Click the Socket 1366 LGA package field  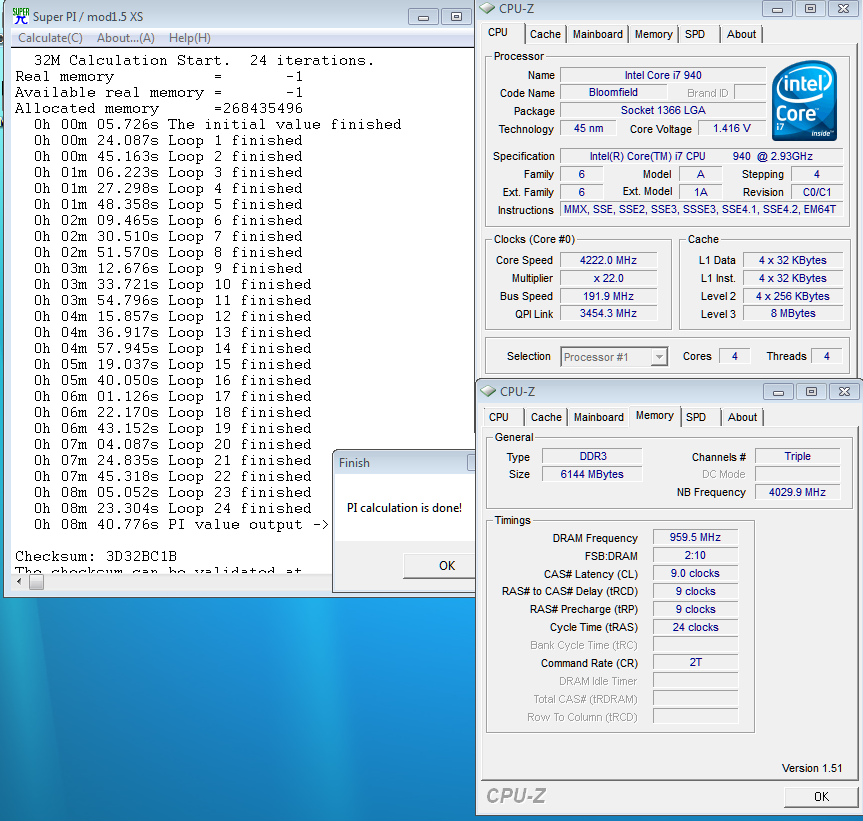click(663, 110)
